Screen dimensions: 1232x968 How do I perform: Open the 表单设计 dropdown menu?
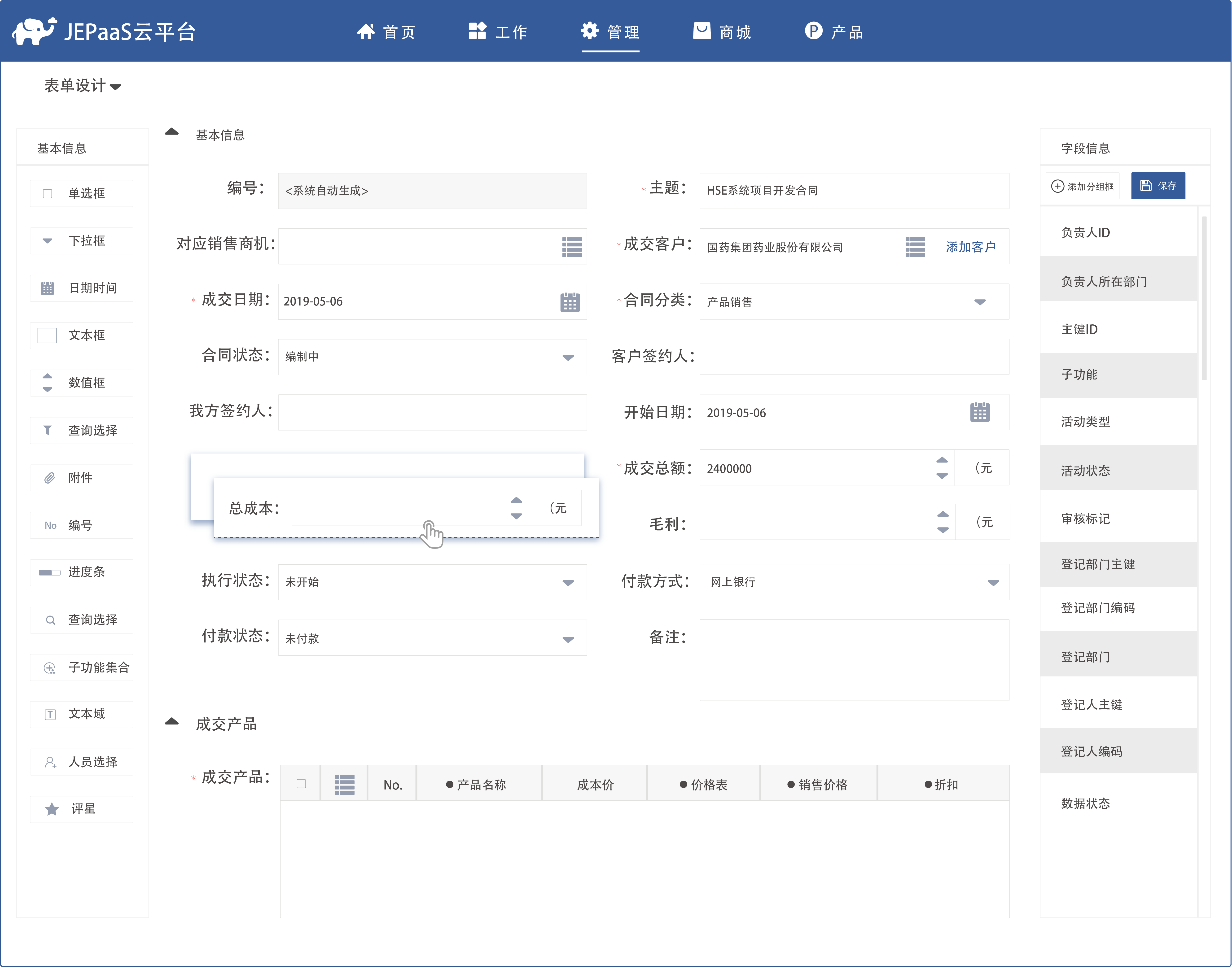82,86
